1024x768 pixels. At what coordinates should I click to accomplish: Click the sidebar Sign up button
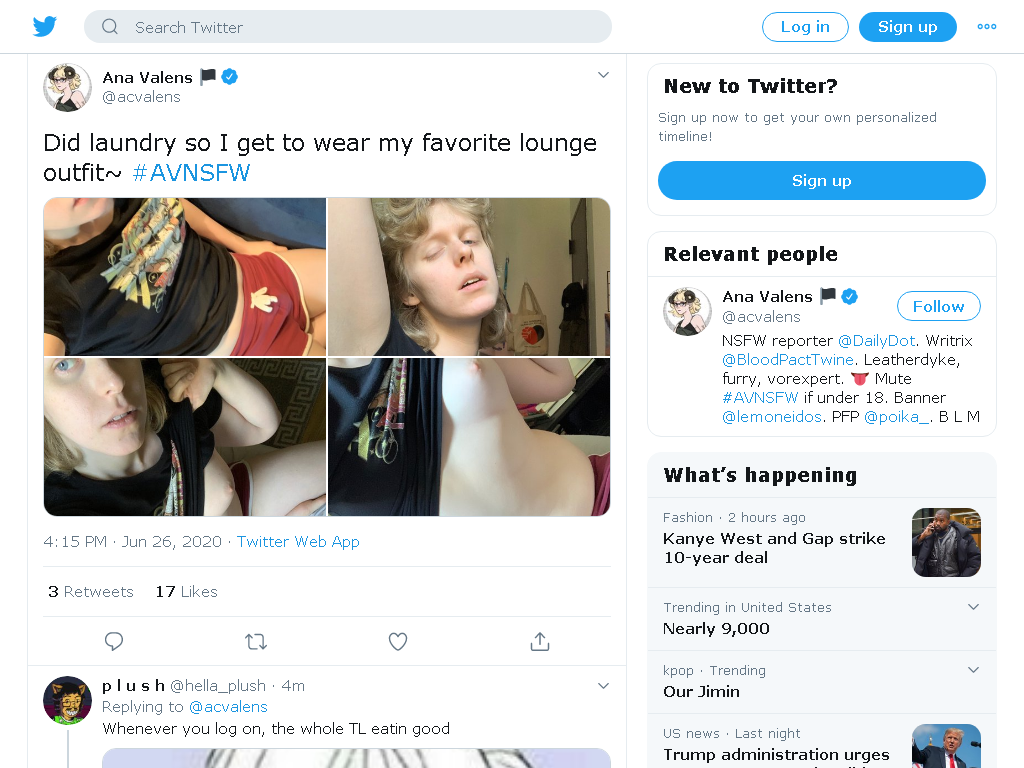click(821, 181)
